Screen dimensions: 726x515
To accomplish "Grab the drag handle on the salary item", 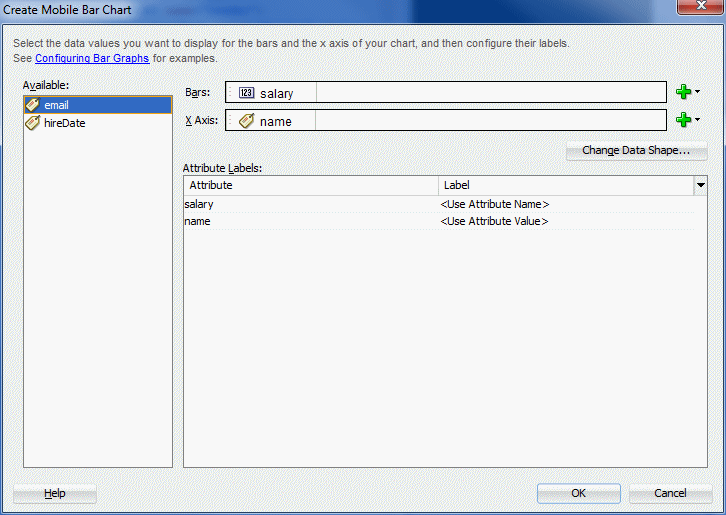I will coord(230,93).
